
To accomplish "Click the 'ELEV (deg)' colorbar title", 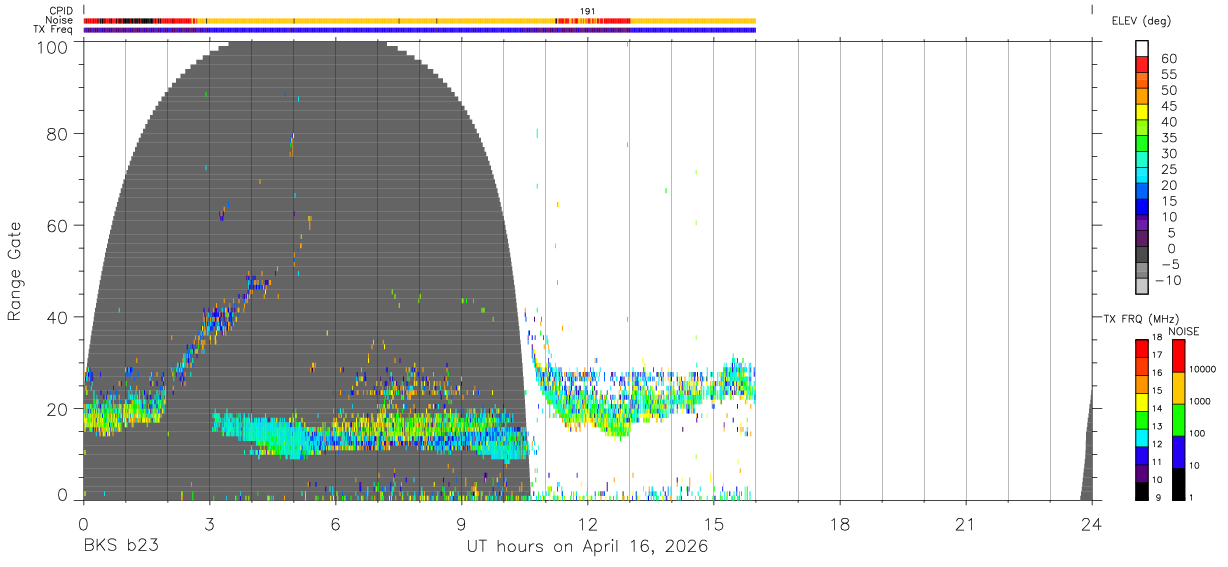I will [x=1141, y=21].
